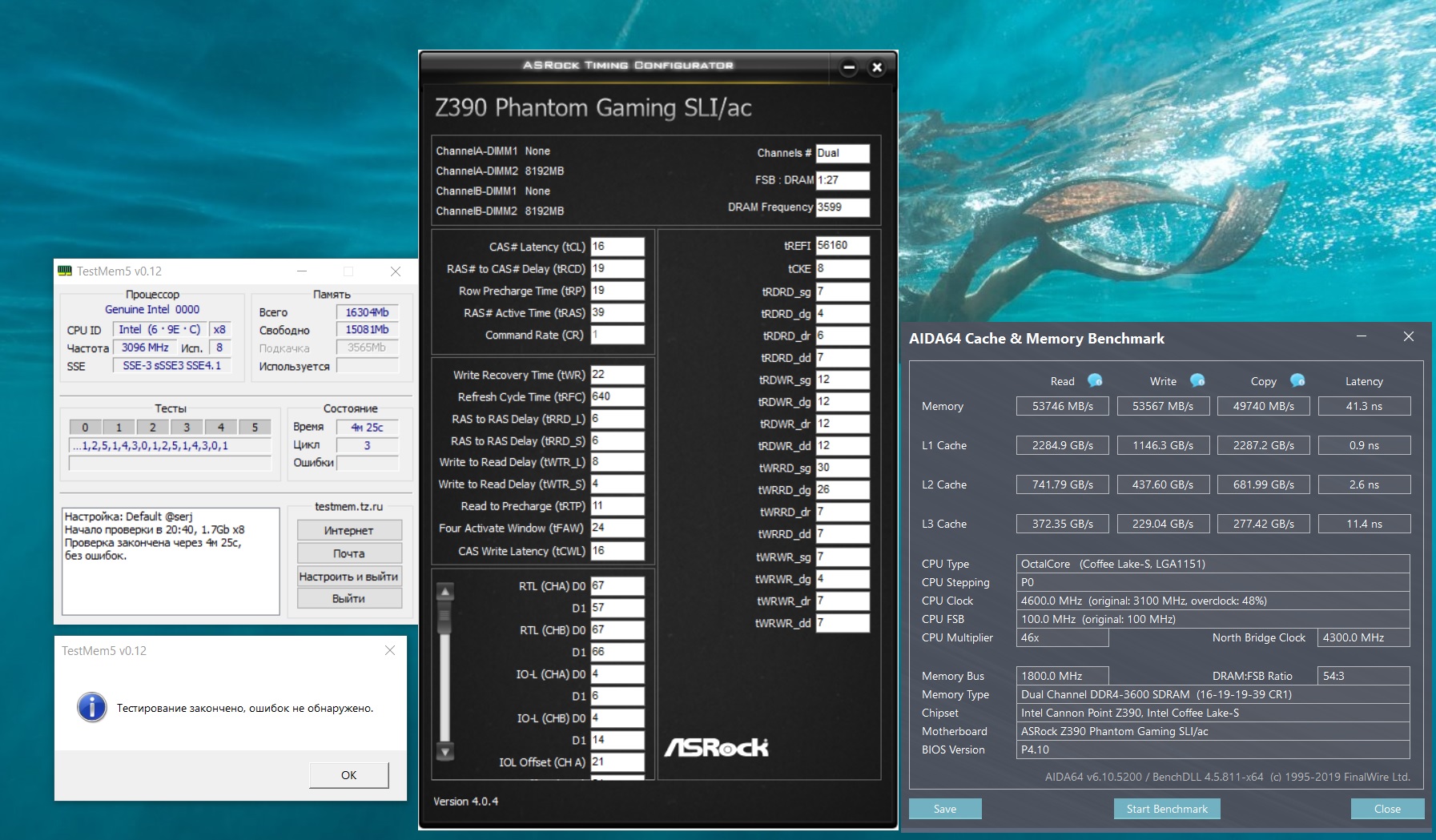The height and width of the screenshot is (840, 1436).
Task: Click the Genuine Intel 0000 processor name
Action: click(152, 310)
